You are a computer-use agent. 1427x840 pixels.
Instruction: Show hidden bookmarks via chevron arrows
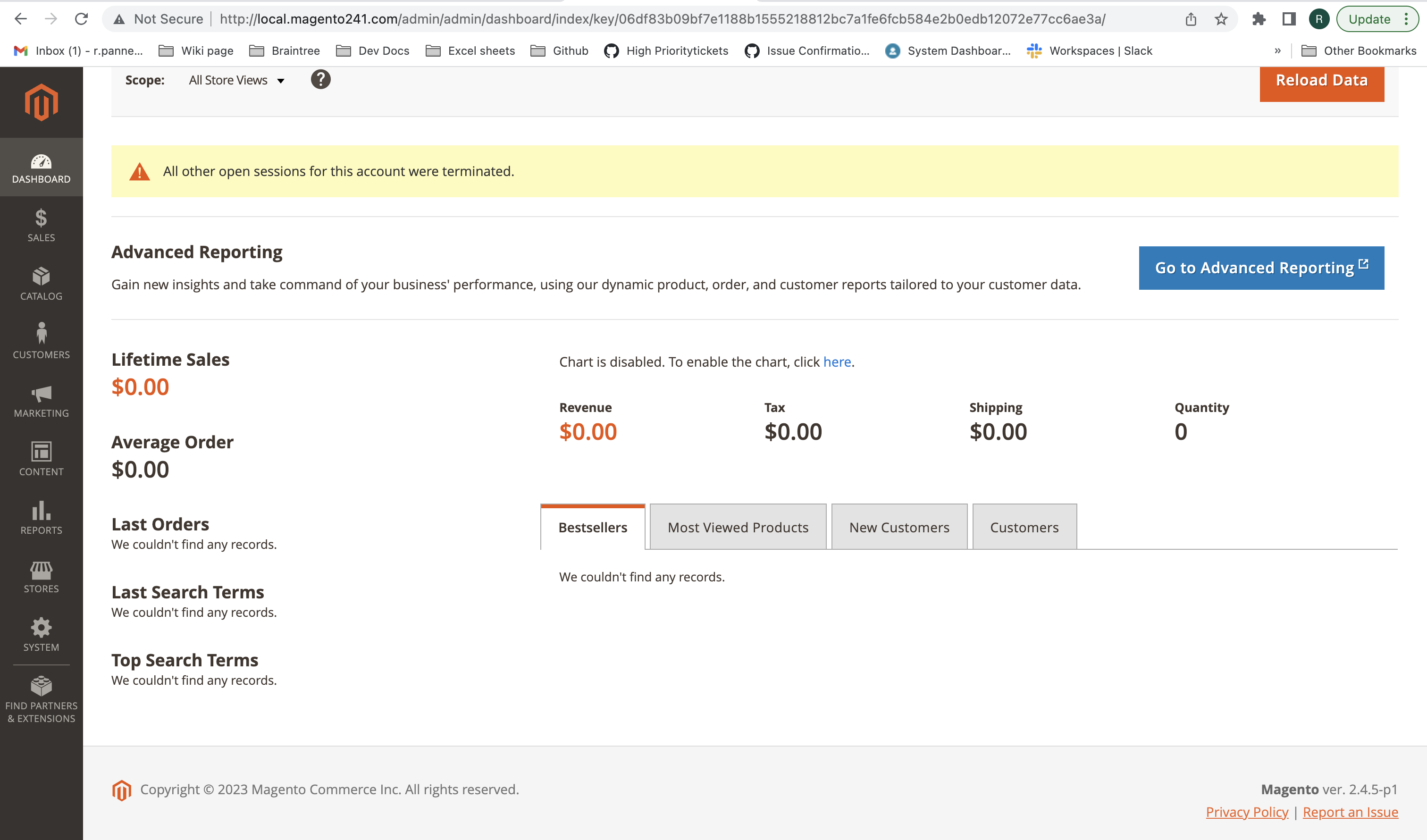pos(1277,50)
